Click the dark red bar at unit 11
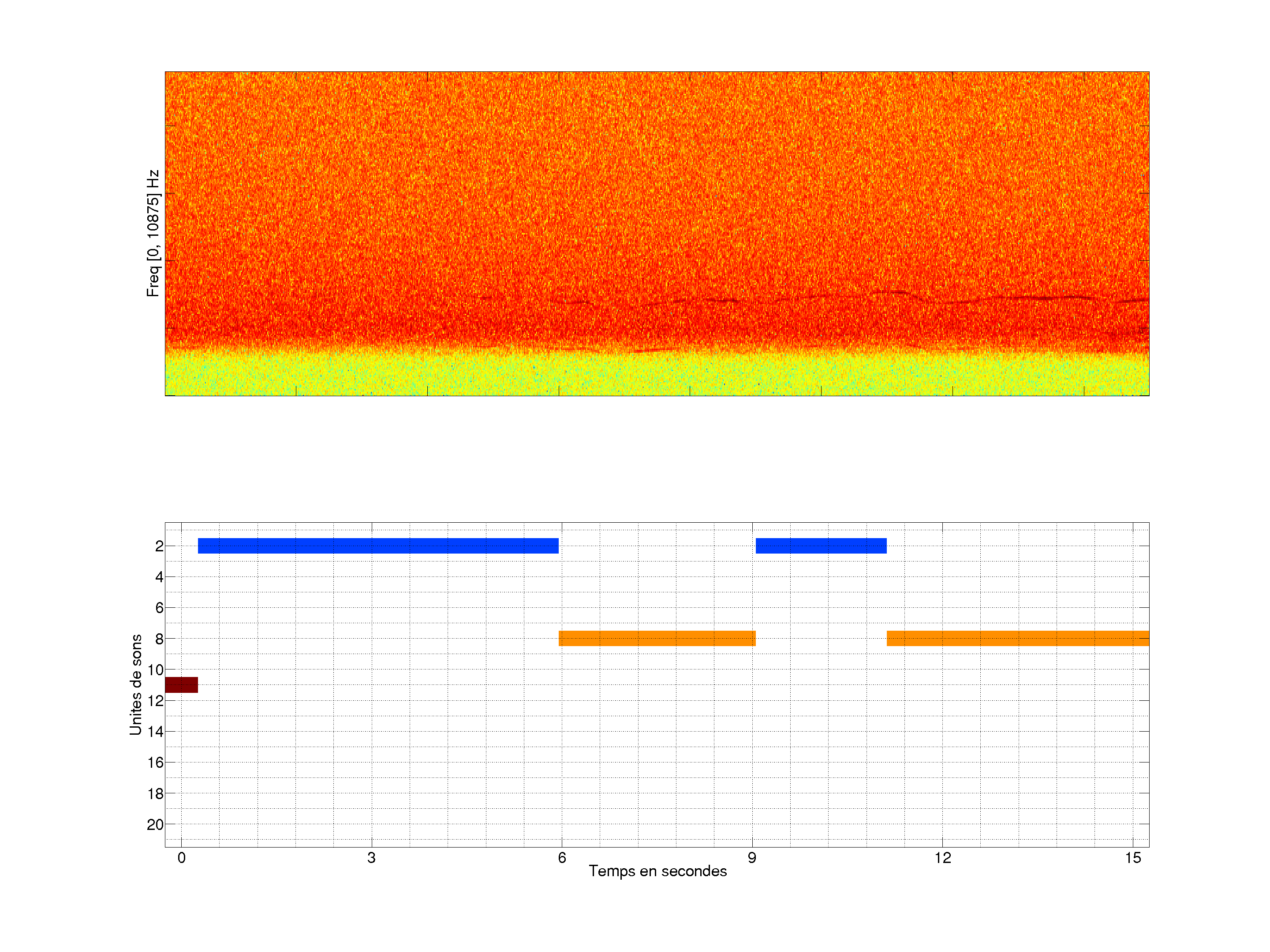The height and width of the screenshot is (952, 1270). (181, 684)
